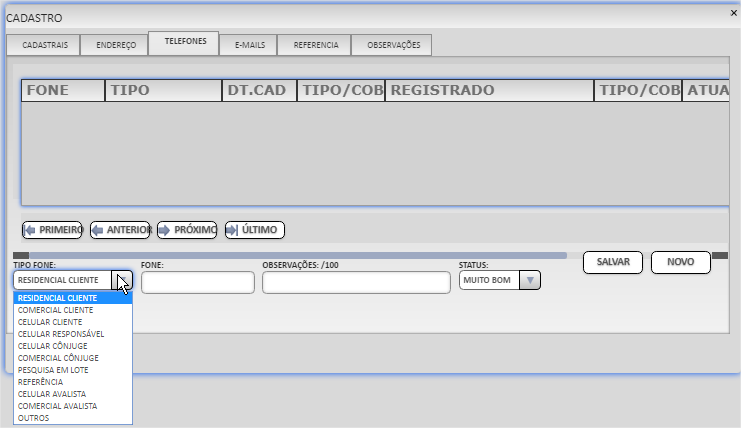Choose Outros from phone type list
The width and height of the screenshot is (741, 428).
(x=33, y=418)
